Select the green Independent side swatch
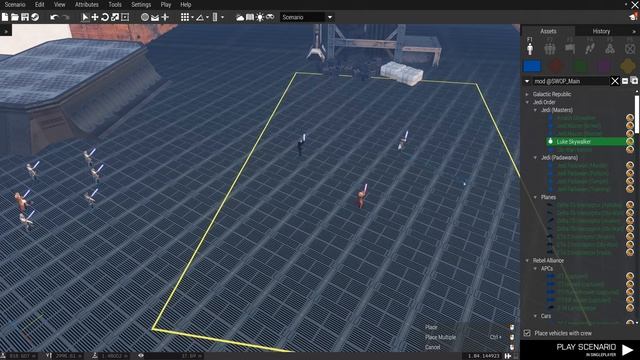 pos(580,66)
